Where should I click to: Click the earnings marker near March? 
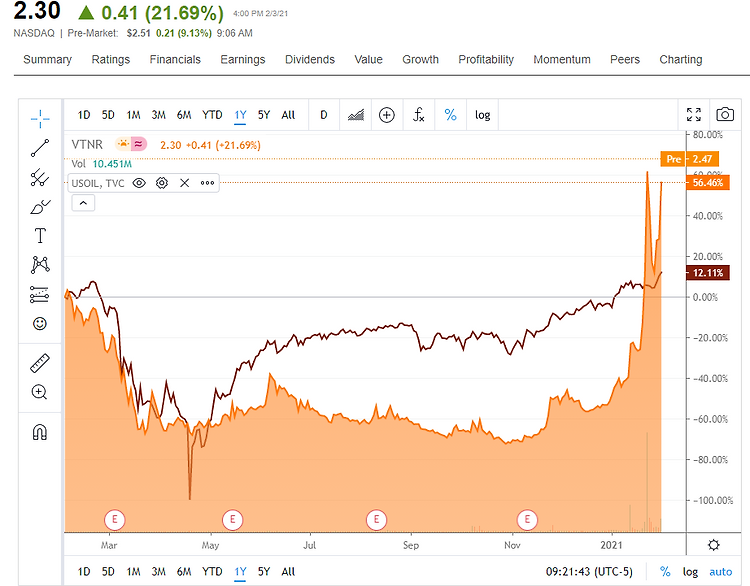[115, 520]
